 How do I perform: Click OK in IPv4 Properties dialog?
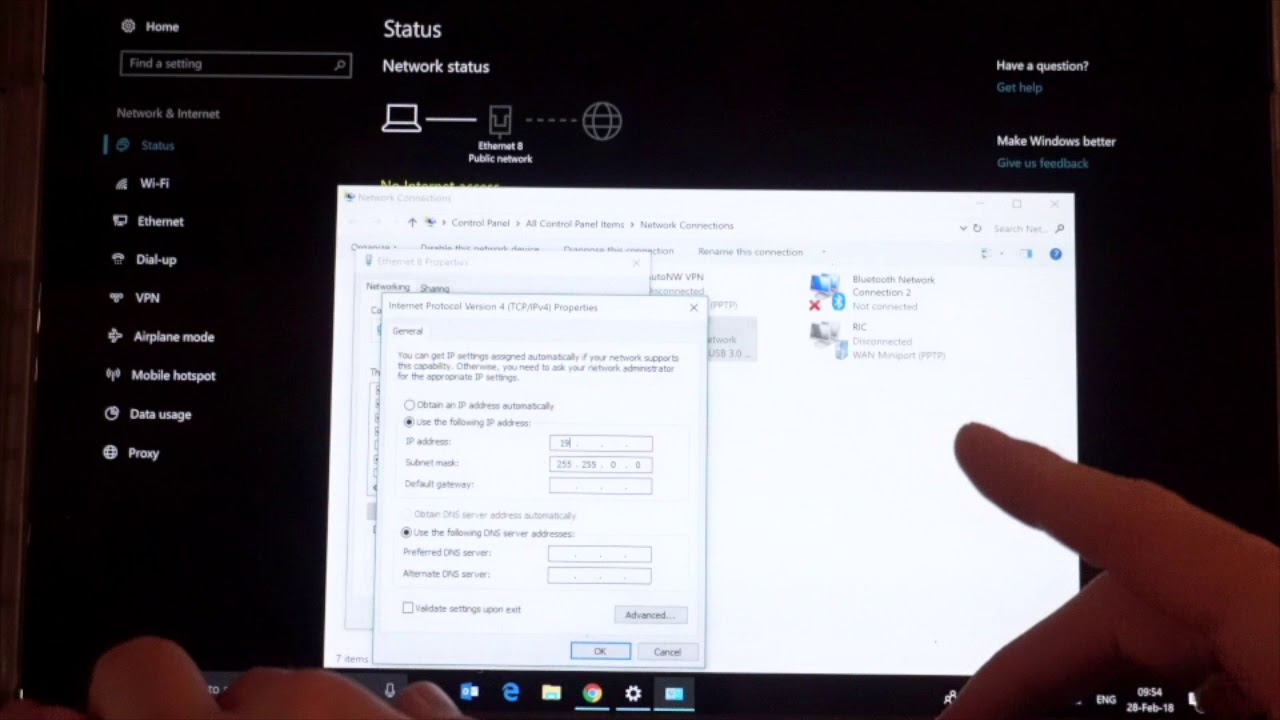point(600,651)
